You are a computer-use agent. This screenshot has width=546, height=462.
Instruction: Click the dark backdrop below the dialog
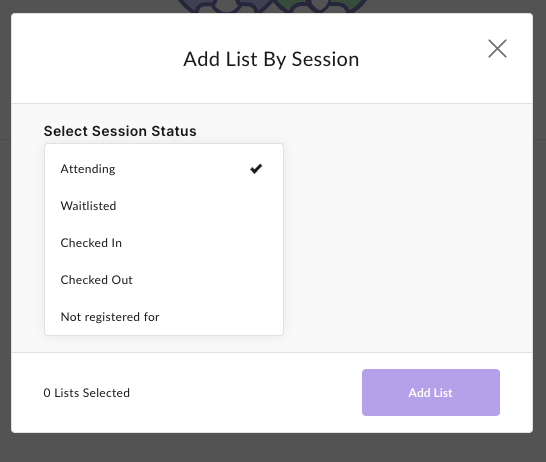pos(272,448)
